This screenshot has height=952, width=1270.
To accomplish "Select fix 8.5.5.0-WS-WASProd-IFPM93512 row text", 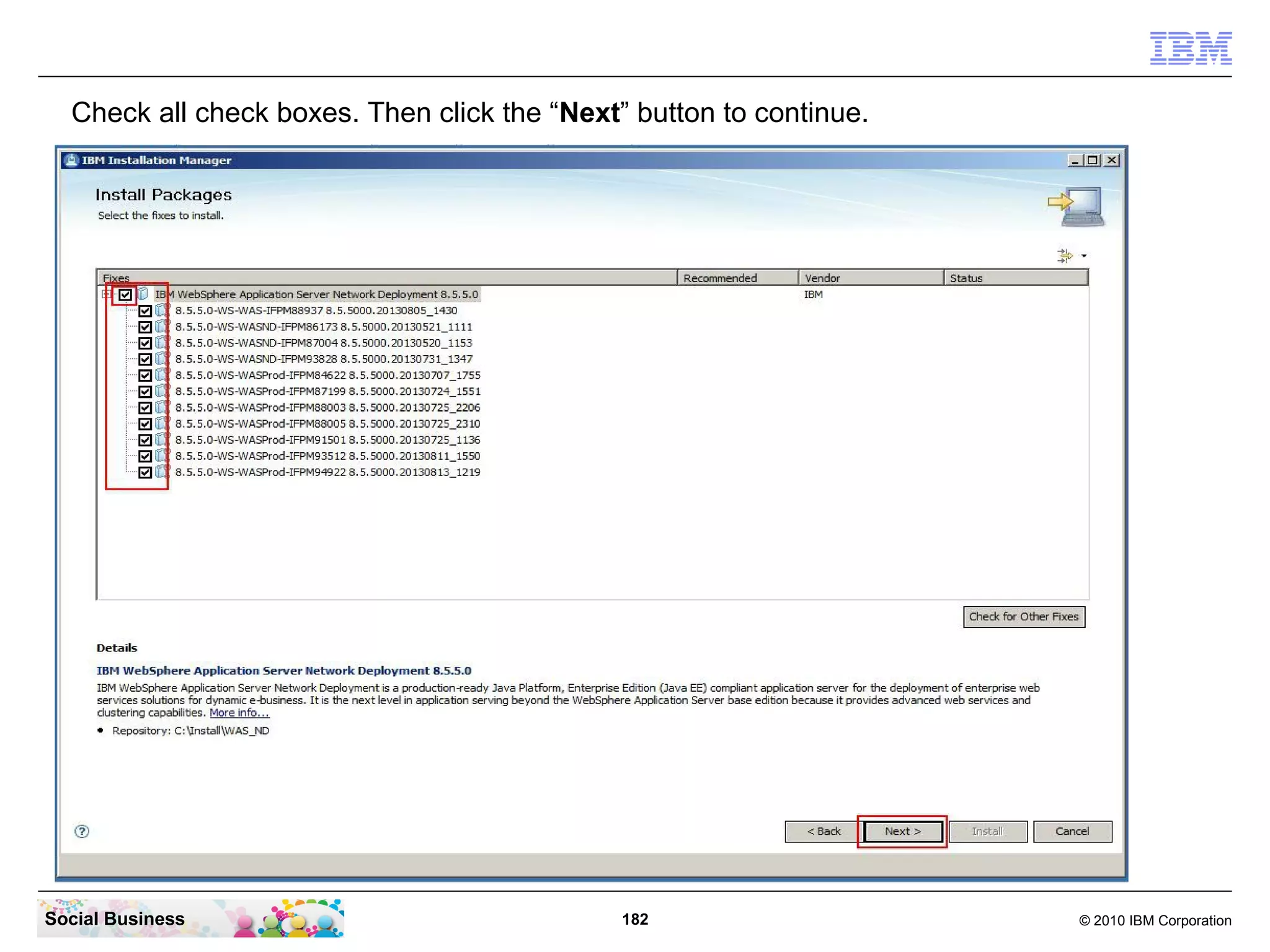I will (328, 456).
